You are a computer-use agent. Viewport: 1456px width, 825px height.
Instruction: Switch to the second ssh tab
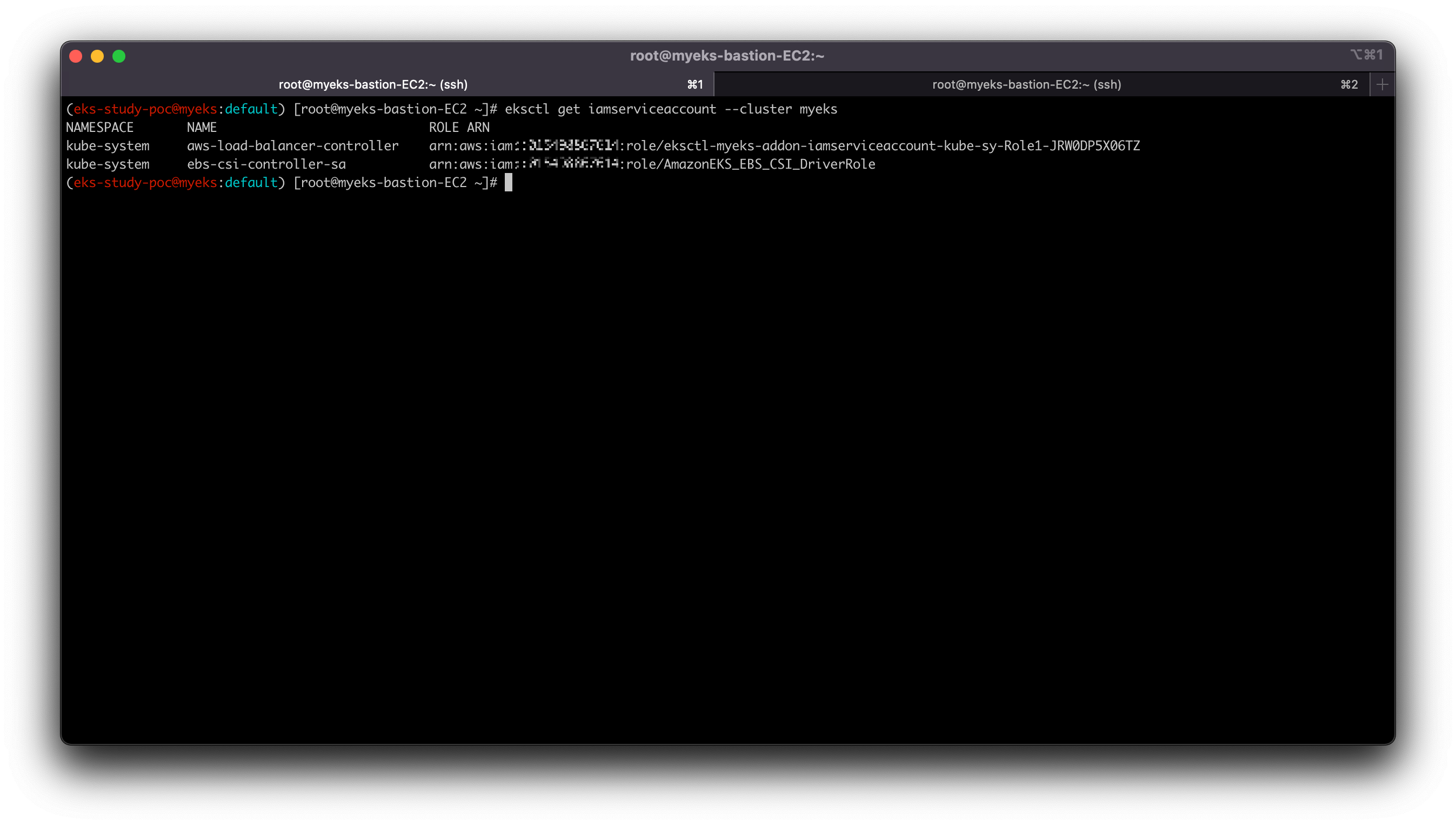coord(1026,84)
